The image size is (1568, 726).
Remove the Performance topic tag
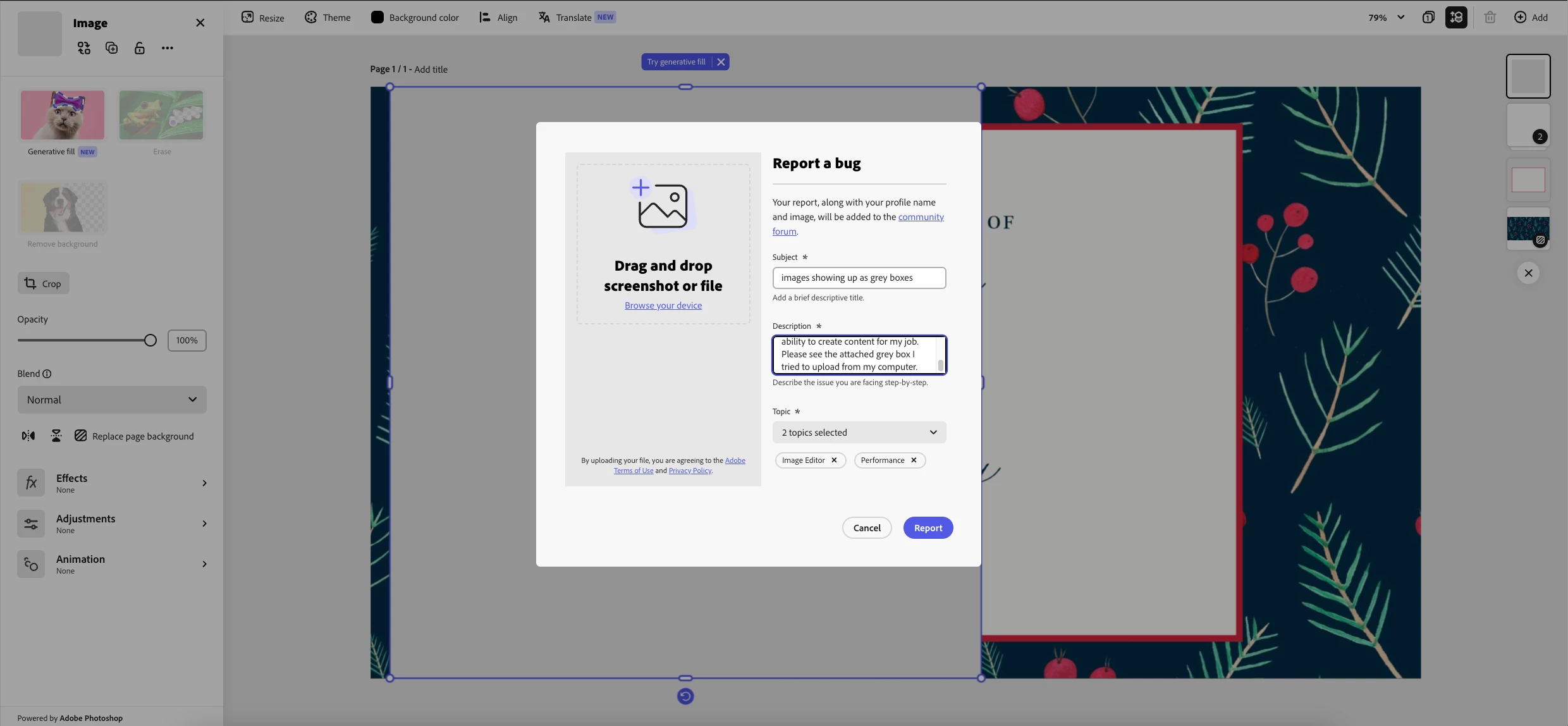(x=914, y=460)
